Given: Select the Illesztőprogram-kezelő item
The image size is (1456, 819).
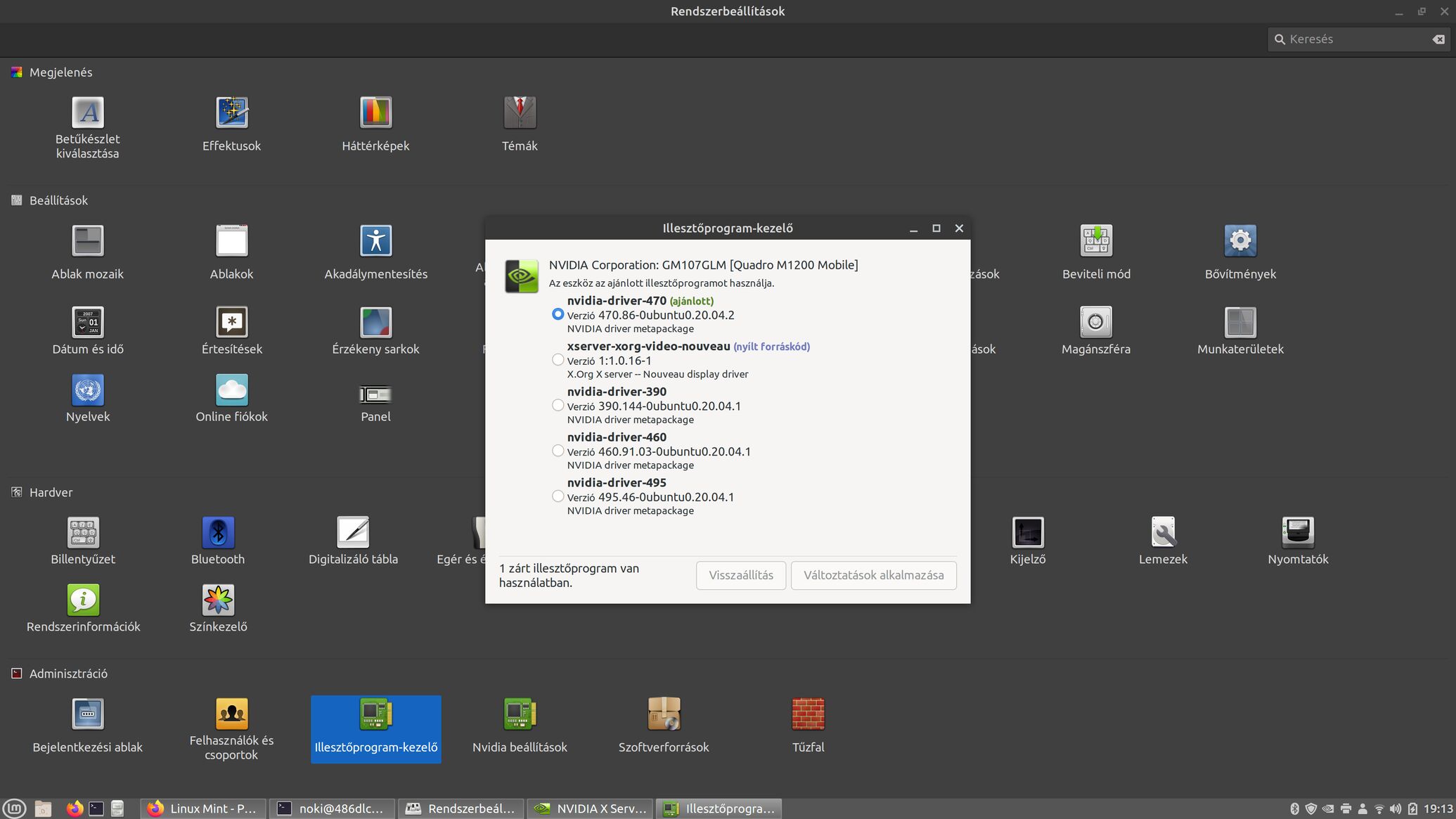Looking at the screenshot, I should (x=375, y=729).
